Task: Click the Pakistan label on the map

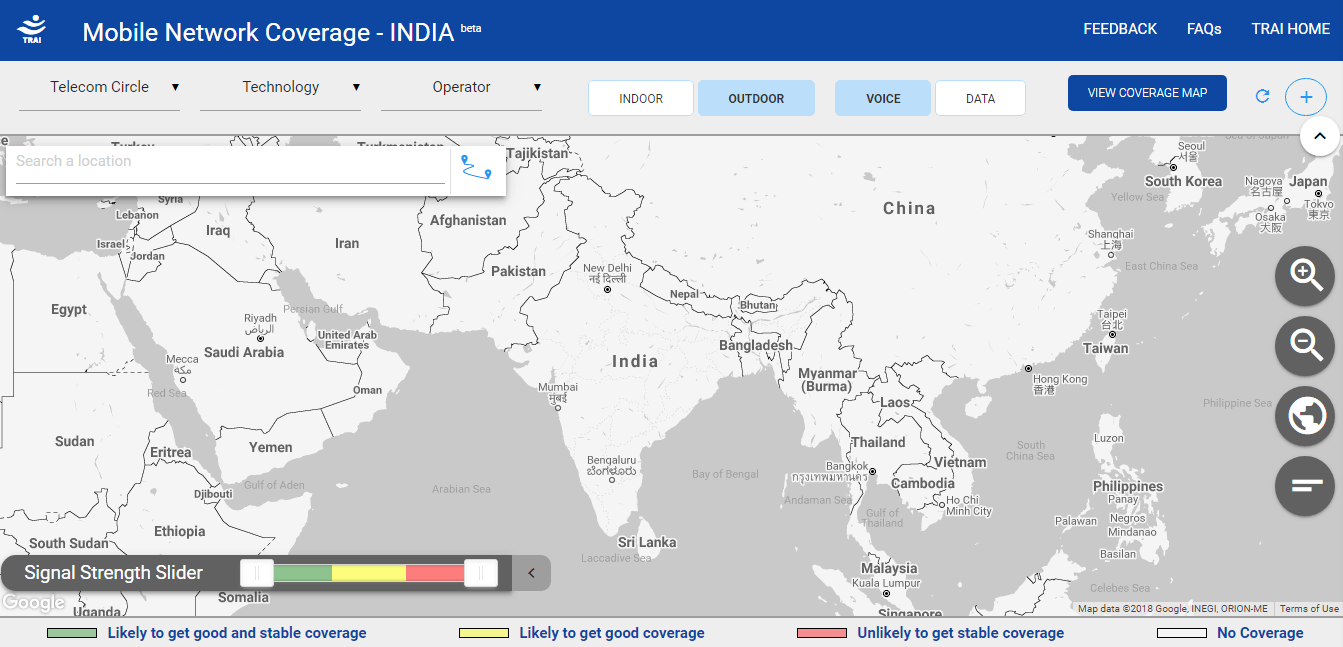Action: 518,271
